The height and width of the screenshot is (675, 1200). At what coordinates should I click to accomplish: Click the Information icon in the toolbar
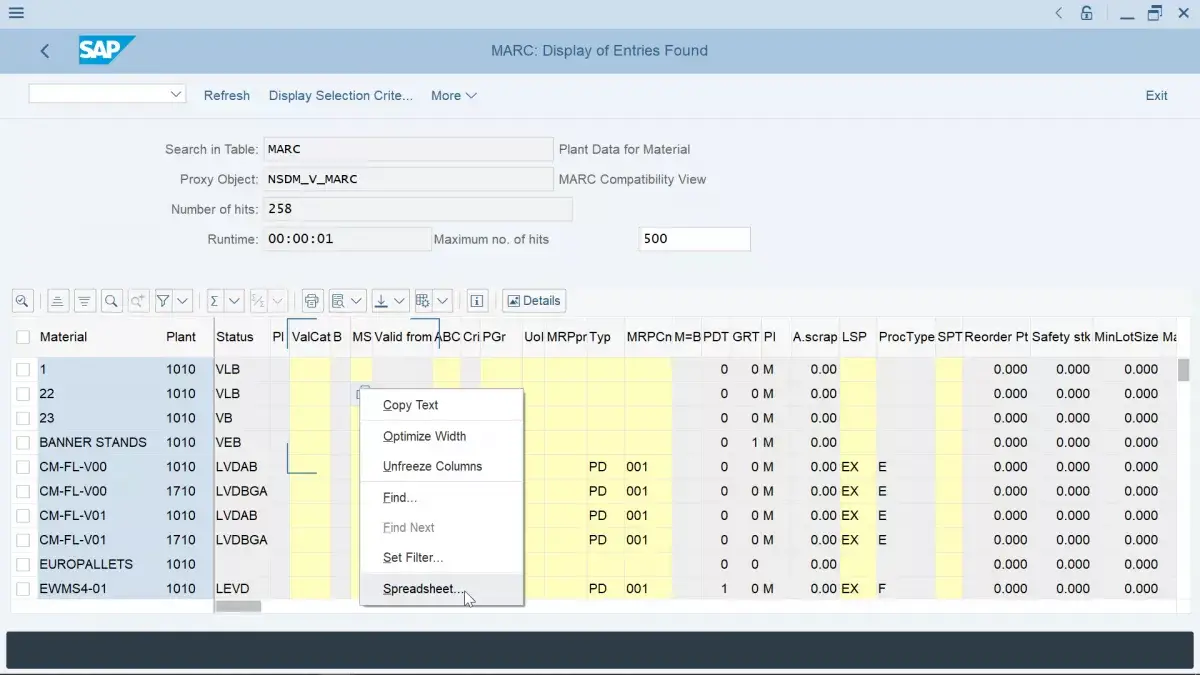tap(477, 300)
